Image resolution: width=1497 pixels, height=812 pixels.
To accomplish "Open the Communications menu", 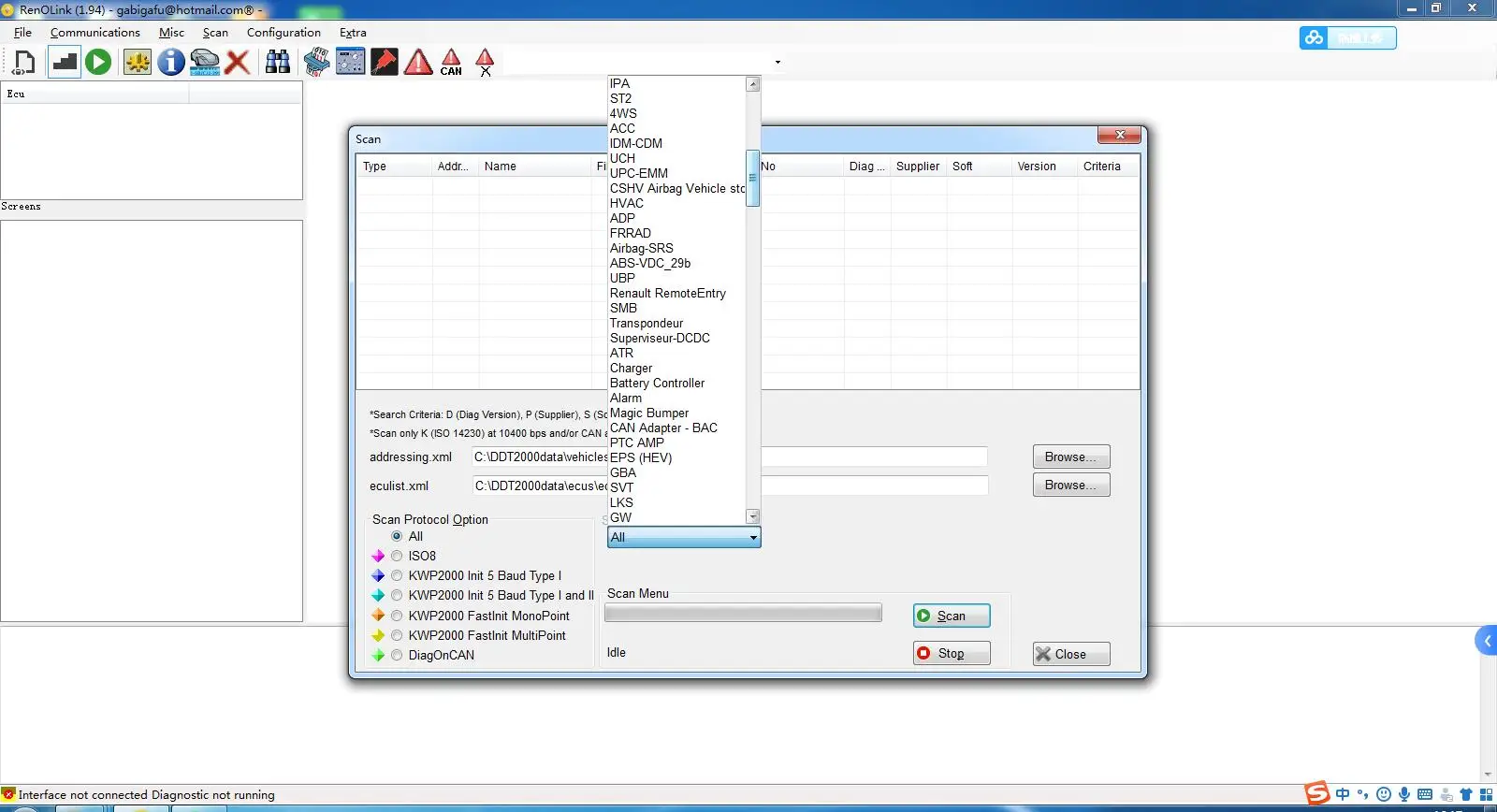I will (95, 32).
